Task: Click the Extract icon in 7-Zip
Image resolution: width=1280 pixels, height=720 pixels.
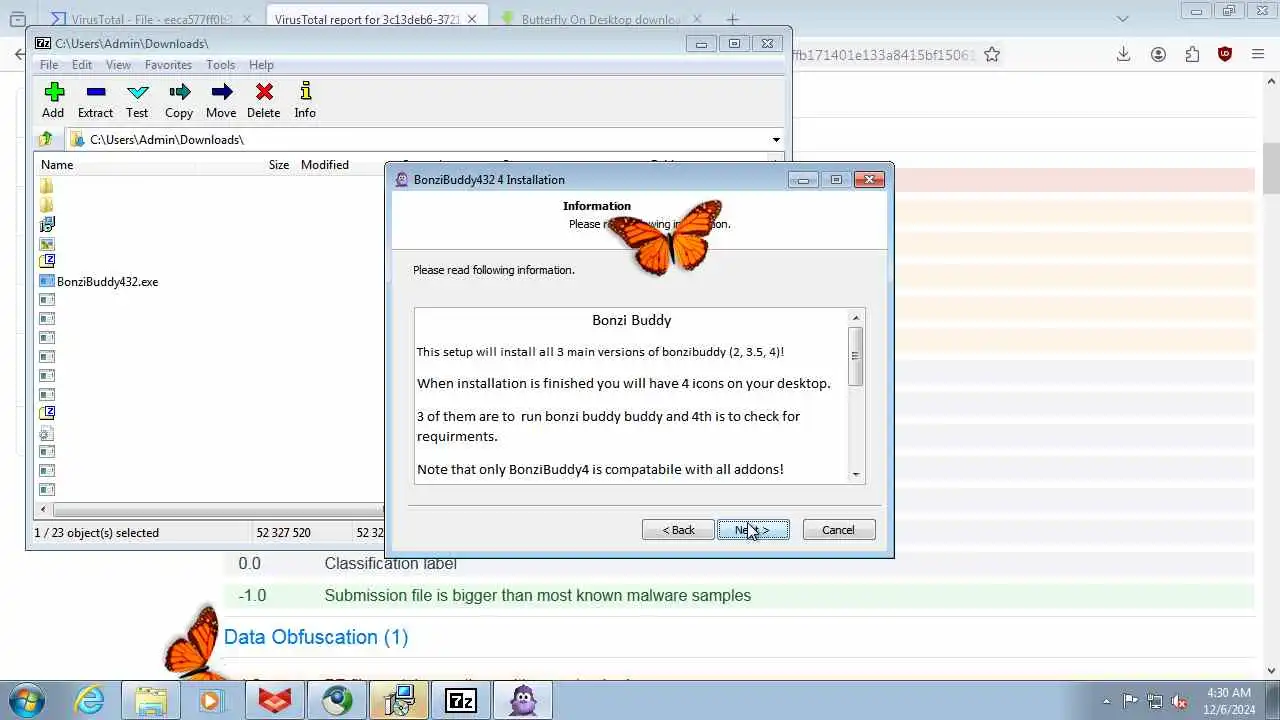Action: (96, 101)
